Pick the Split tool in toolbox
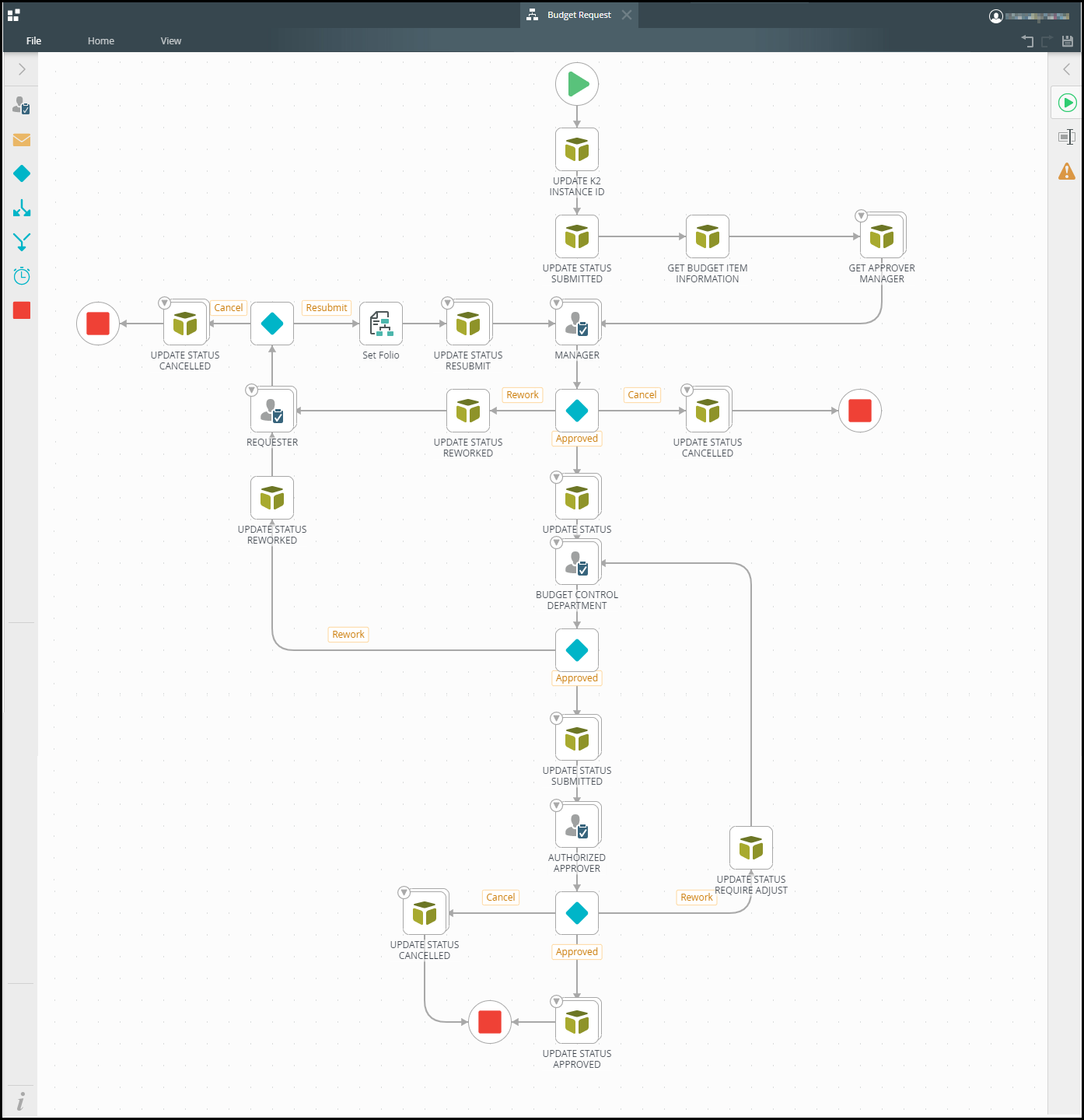 click(22, 208)
